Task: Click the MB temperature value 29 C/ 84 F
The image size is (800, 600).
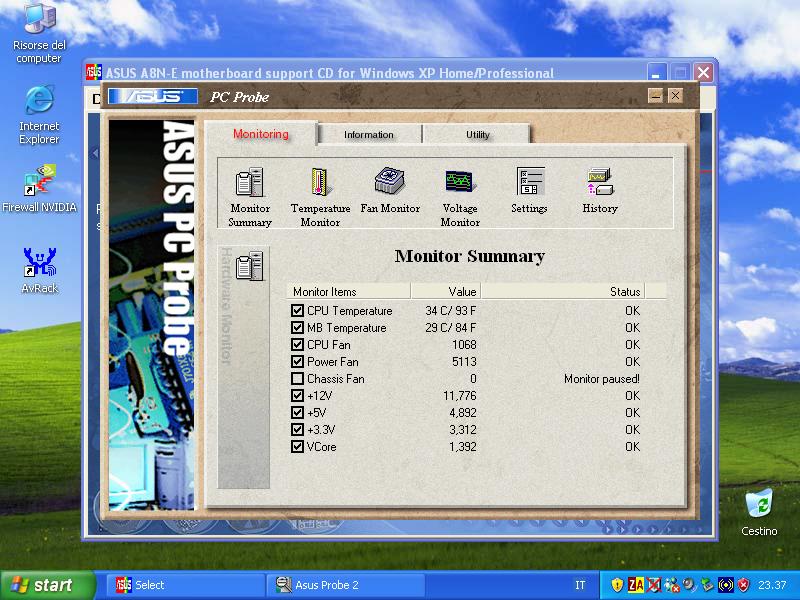Action: coord(451,328)
